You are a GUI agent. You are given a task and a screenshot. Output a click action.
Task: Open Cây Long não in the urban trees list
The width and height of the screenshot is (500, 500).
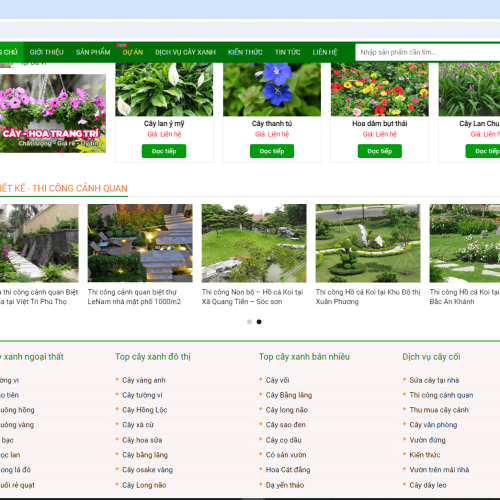pyautogui.click(x=144, y=485)
